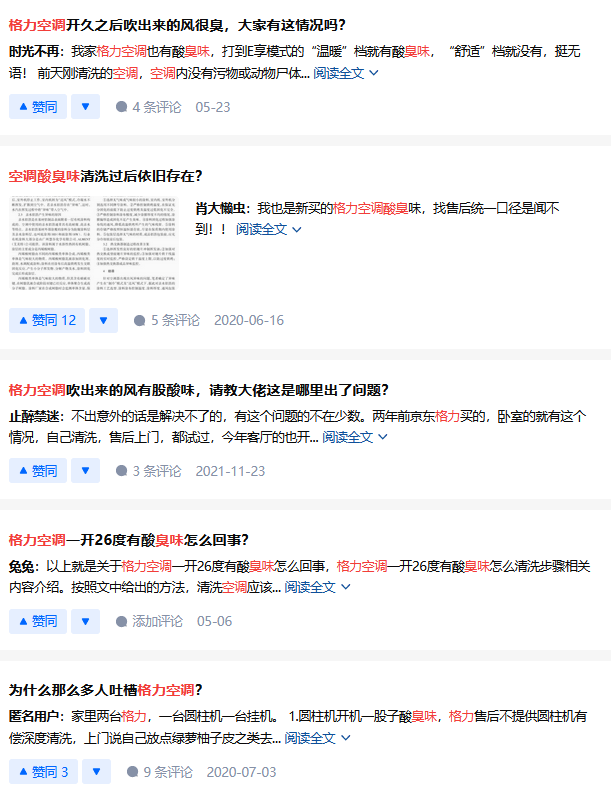Click author name 兔兔

tap(21, 567)
